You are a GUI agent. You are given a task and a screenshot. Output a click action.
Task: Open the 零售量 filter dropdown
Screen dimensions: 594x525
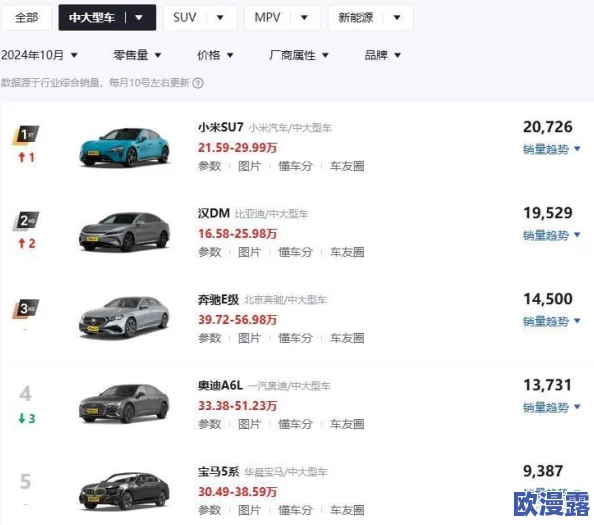coord(137,55)
